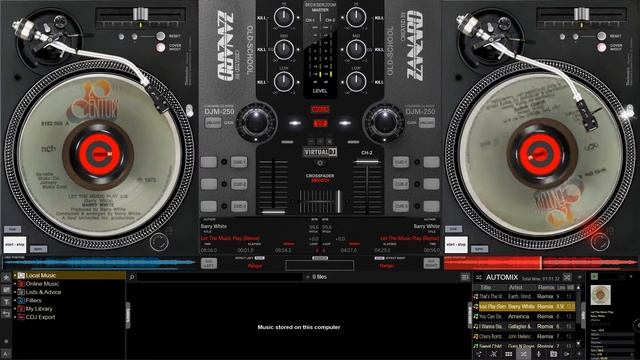
Task: Select the Gallagher & track row
Action: (x=524, y=327)
